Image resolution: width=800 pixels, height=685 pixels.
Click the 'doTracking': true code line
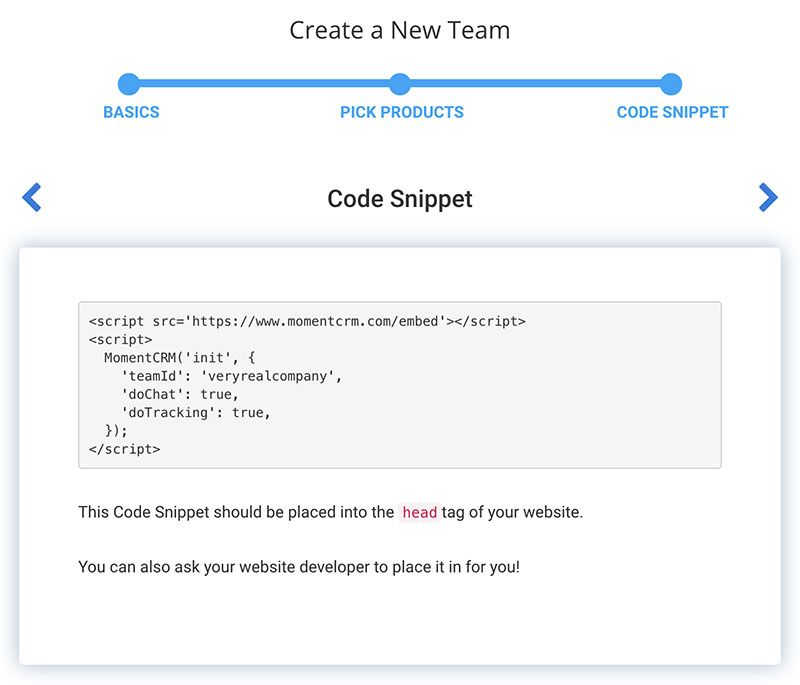coord(196,412)
